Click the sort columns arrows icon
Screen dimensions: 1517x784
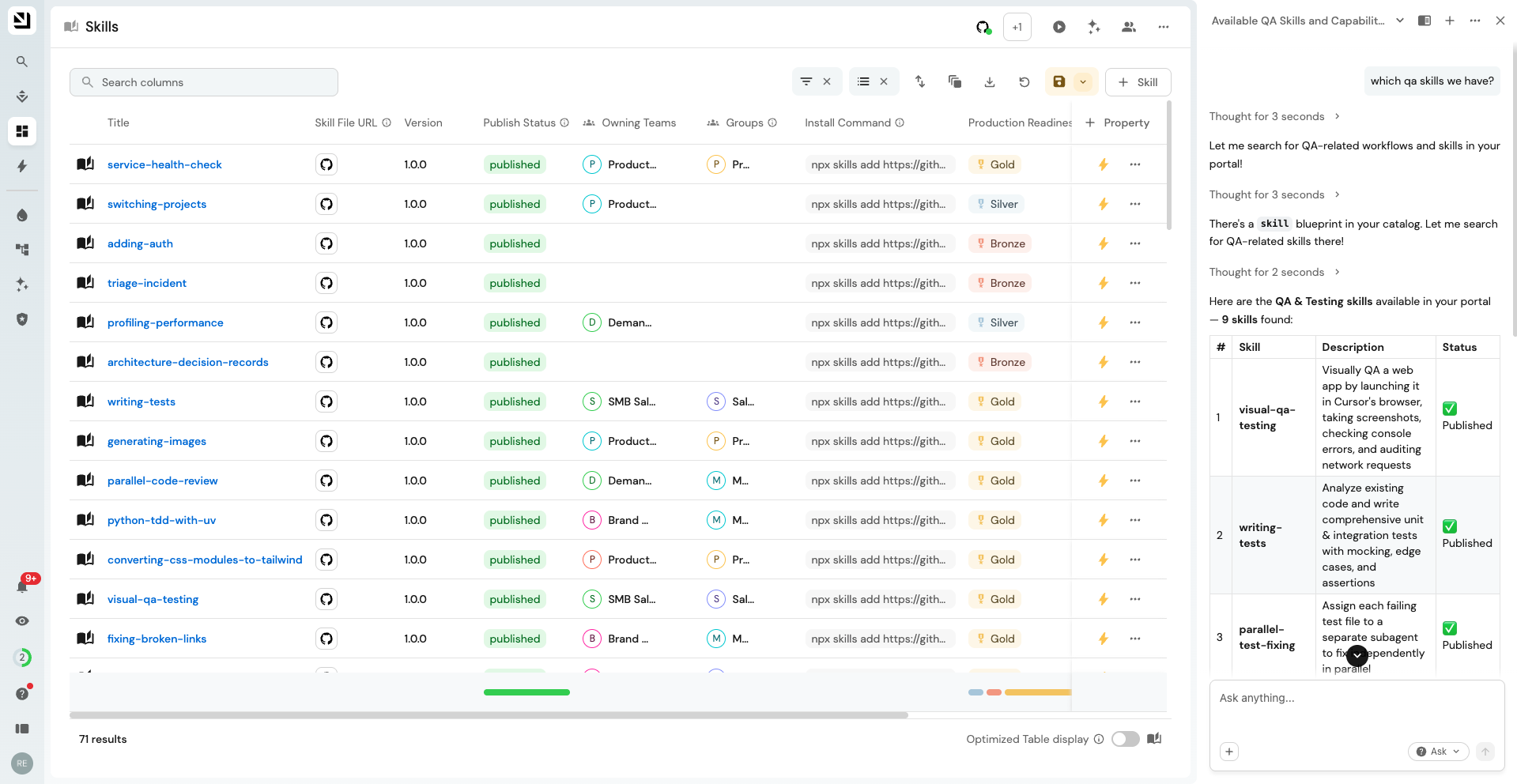pyautogui.click(x=920, y=82)
